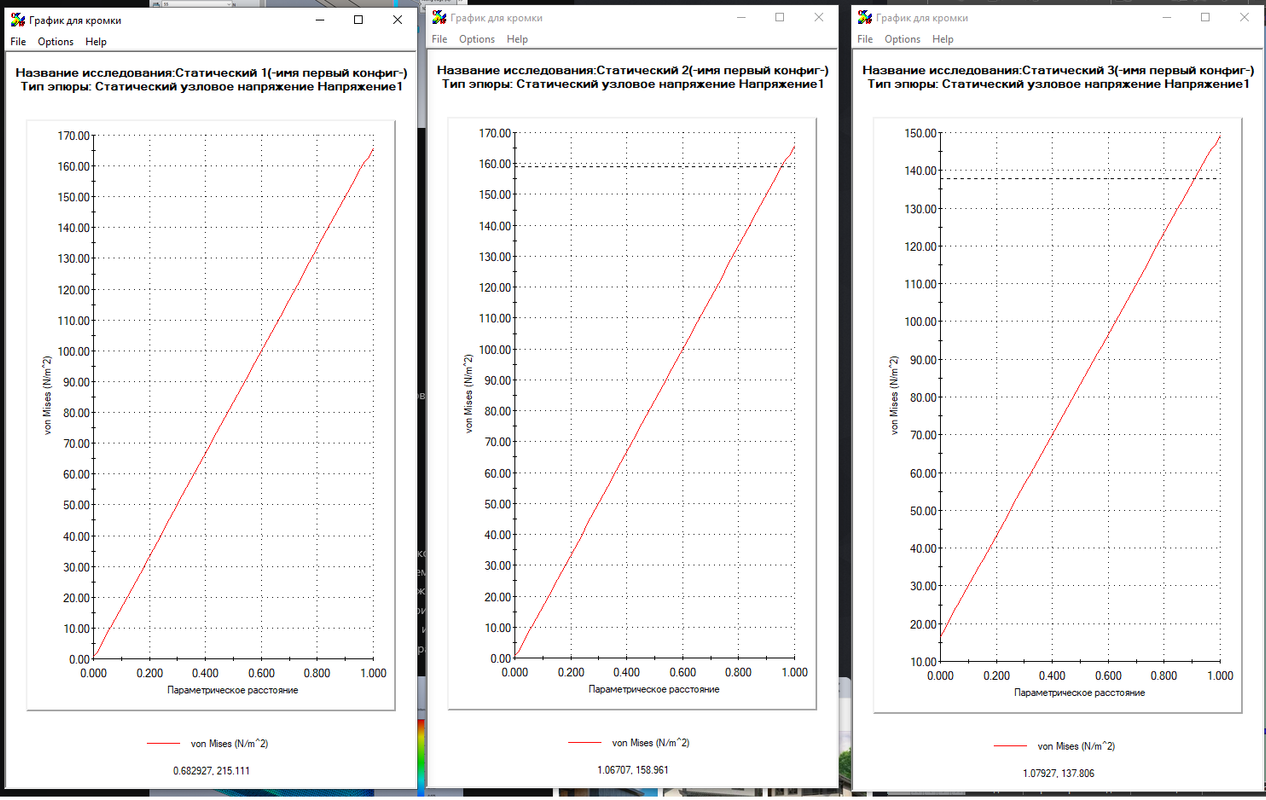Click 100.00 tick label in left graph

pos(76,351)
